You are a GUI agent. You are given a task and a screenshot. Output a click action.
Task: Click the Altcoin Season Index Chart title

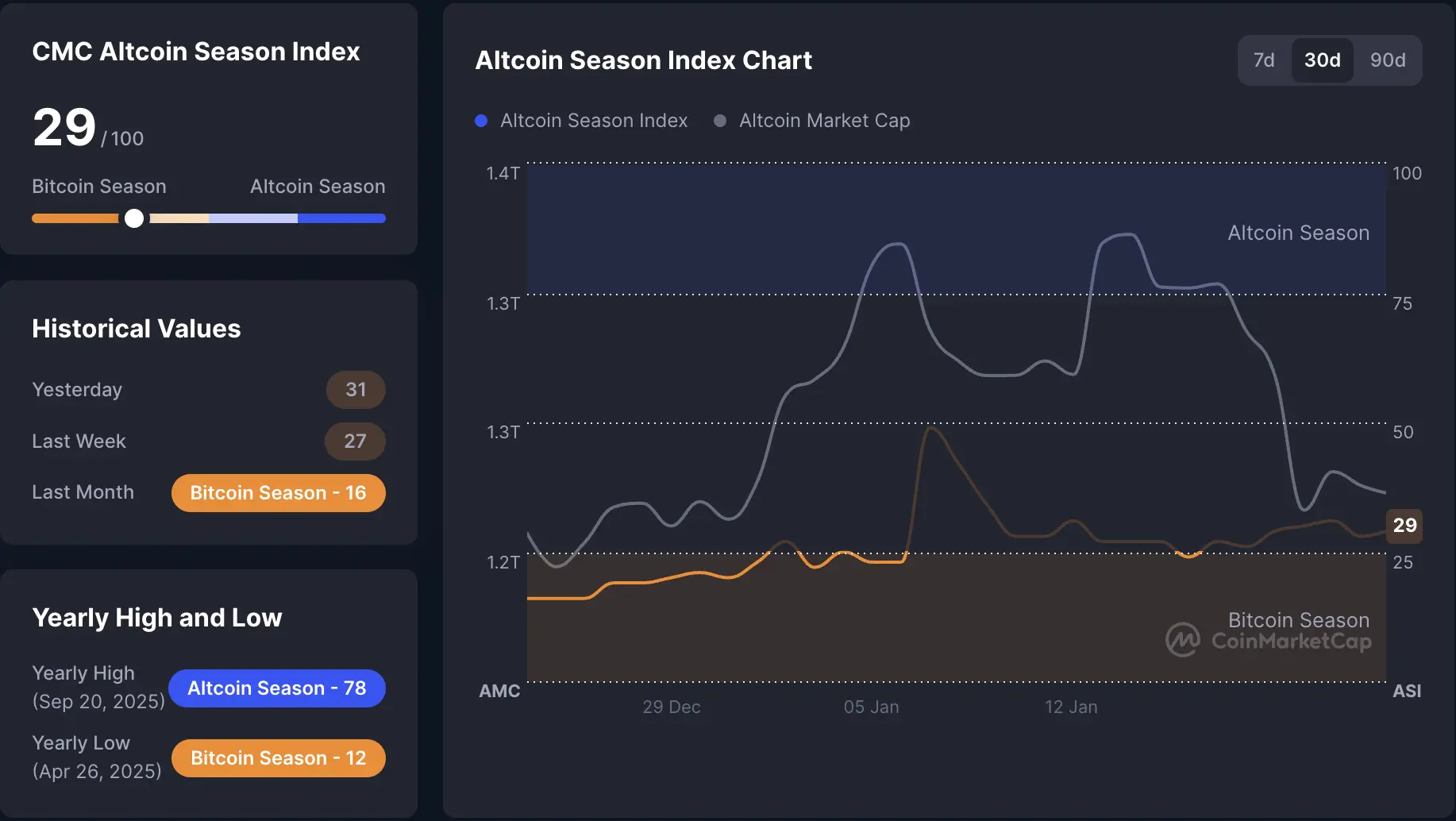pyautogui.click(x=643, y=60)
